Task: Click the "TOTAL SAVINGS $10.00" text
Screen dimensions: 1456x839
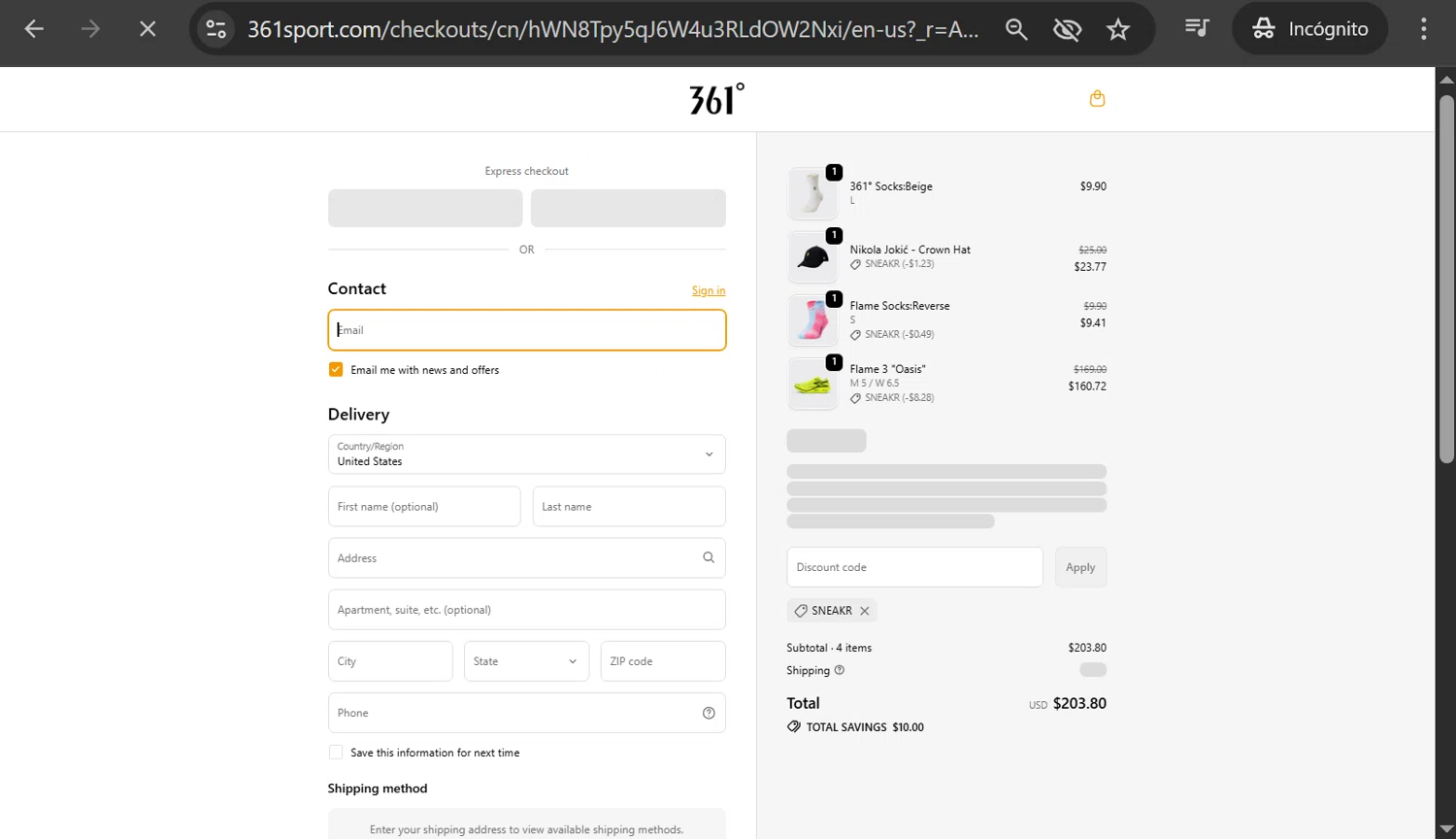Action: tap(865, 727)
